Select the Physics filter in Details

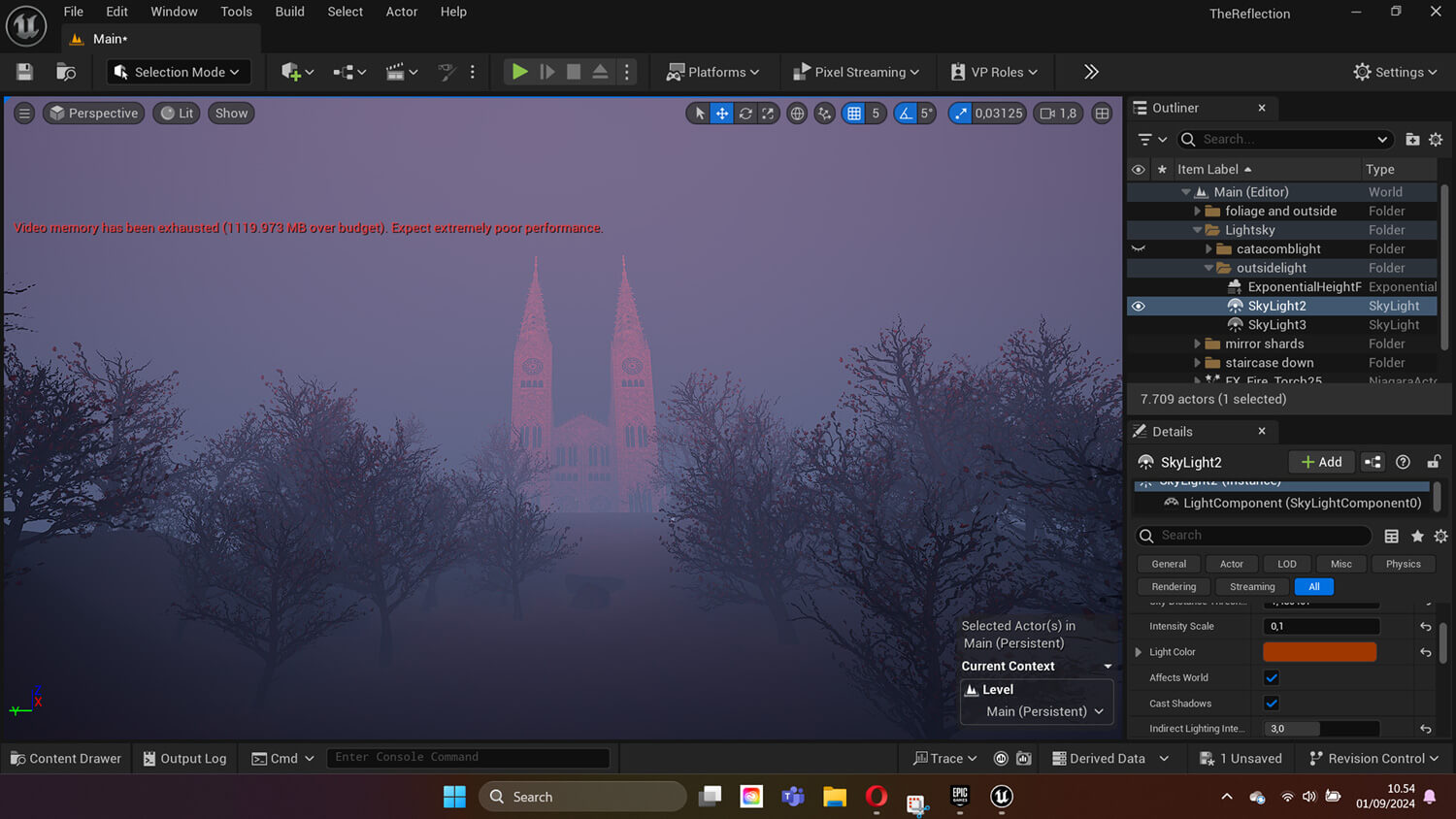coord(1403,564)
